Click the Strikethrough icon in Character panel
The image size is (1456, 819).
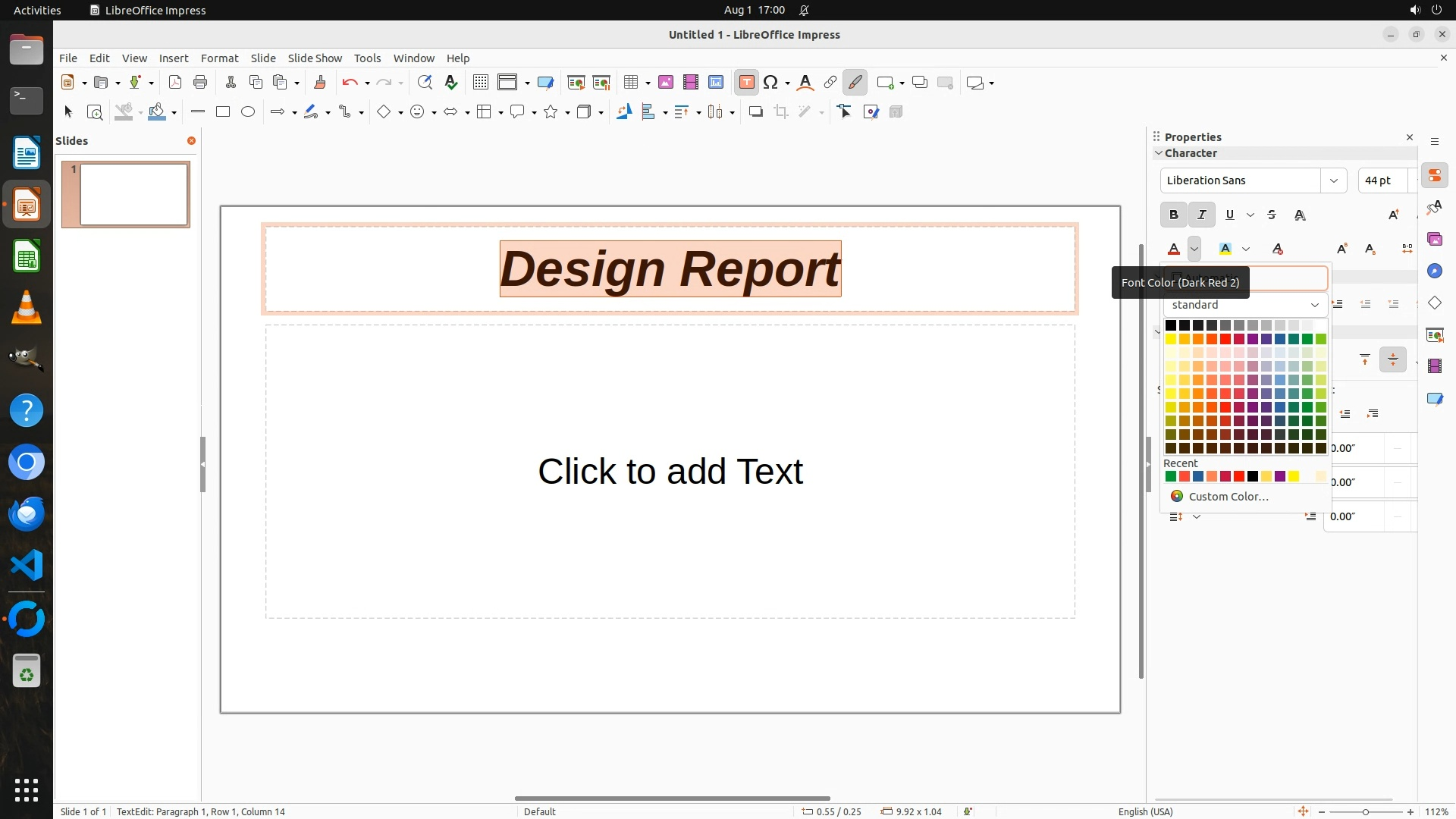point(1272,215)
